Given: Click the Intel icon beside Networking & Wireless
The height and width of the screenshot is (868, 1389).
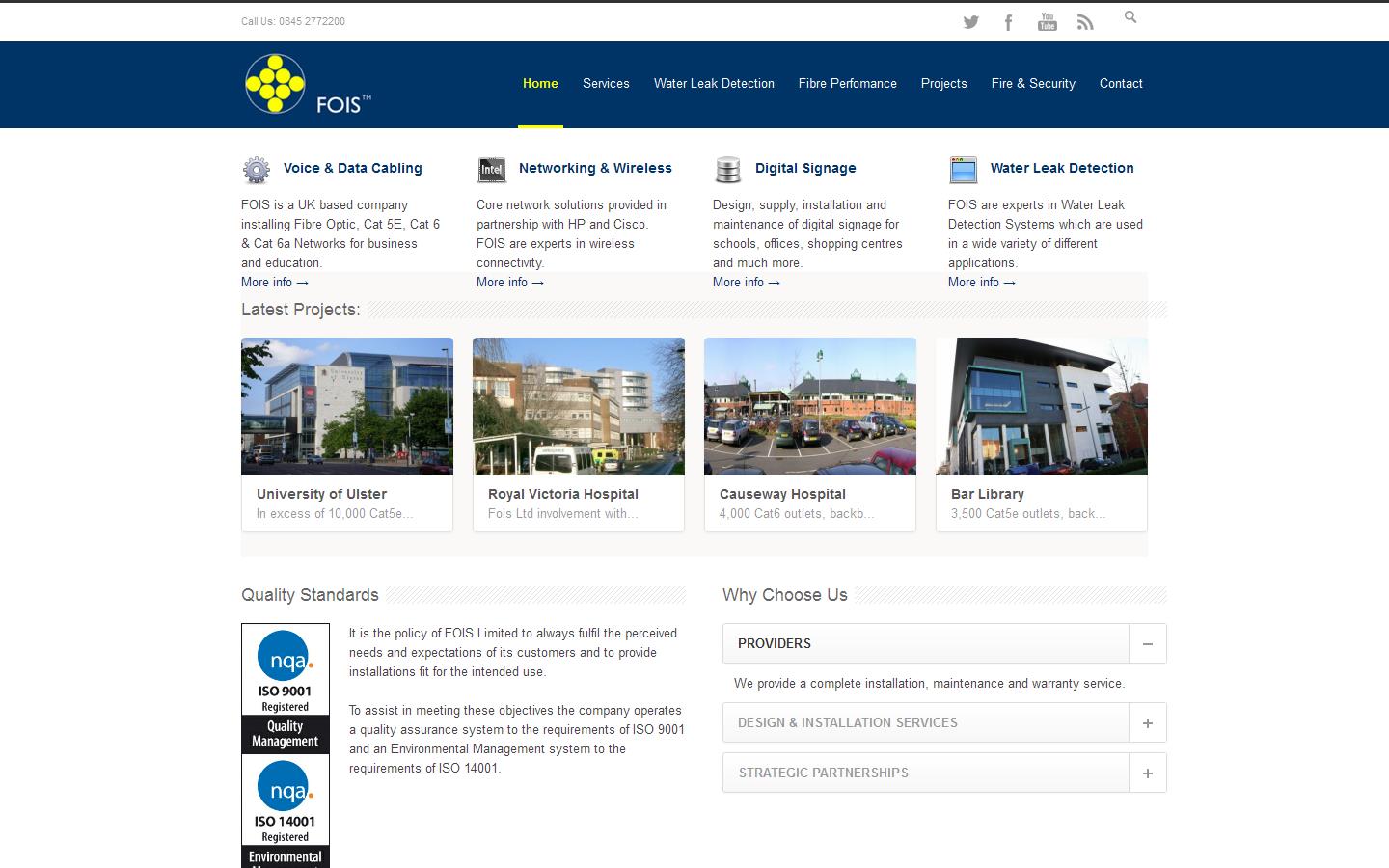Looking at the screenshot, I should tap(492, 170).
